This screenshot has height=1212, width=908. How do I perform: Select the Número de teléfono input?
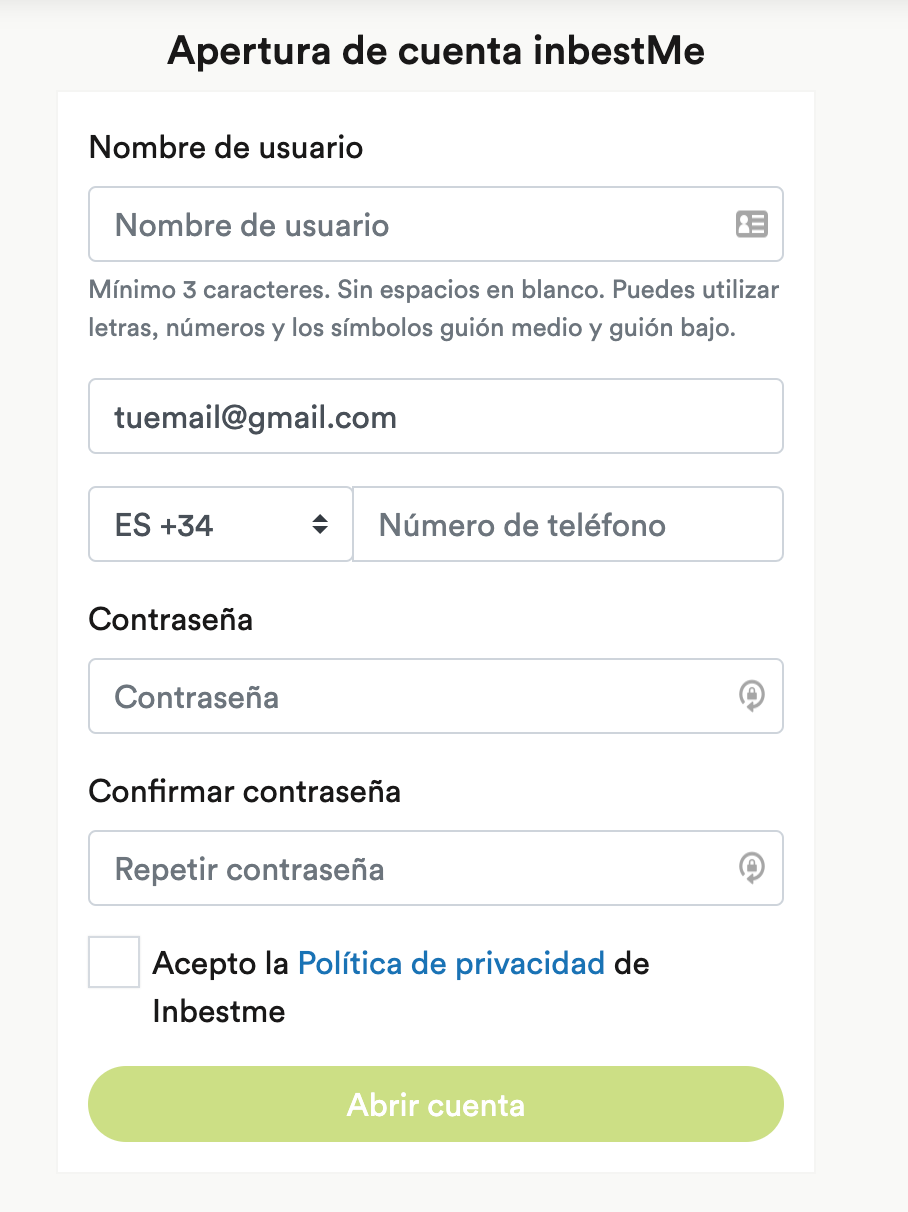pos(568,524)
